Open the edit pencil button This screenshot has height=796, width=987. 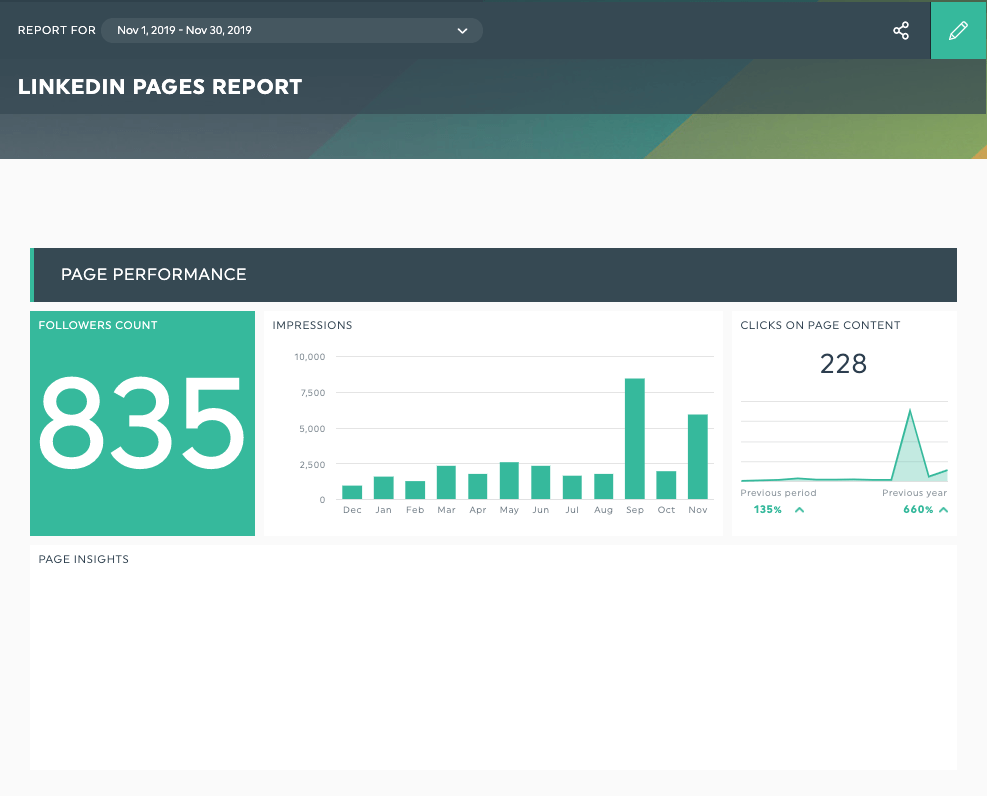pos(958,30)
